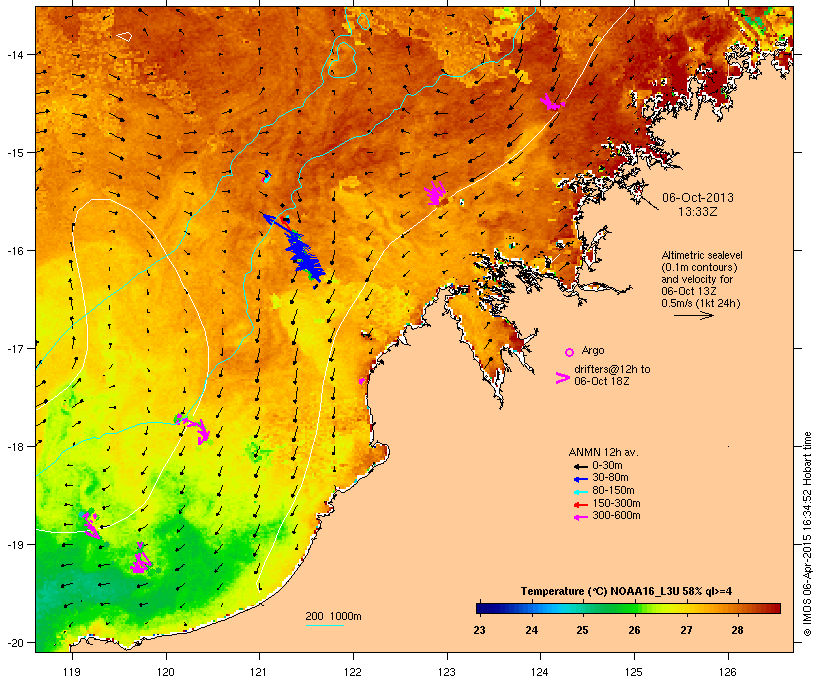Click the magenta 300-600m legend arrow
The image size is (820, 680).
coord(580,517)
